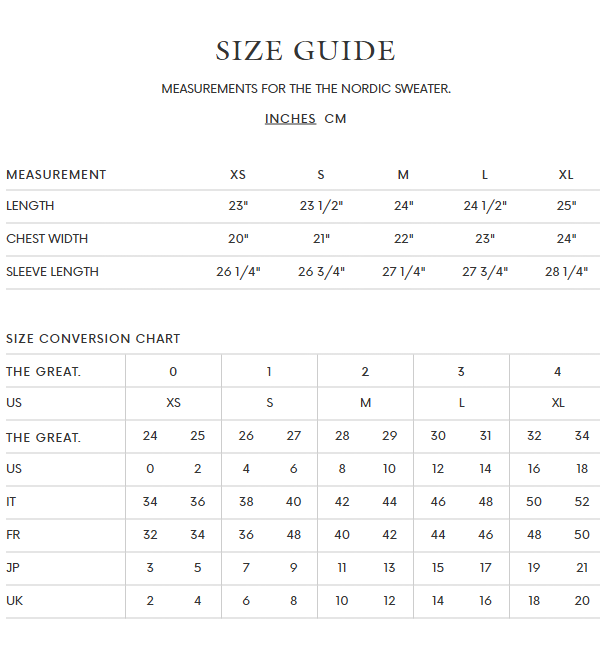This screenshot has height=651, width=600.
Task: Select the INCHES unit option
Action: click(x=290, y=119)
